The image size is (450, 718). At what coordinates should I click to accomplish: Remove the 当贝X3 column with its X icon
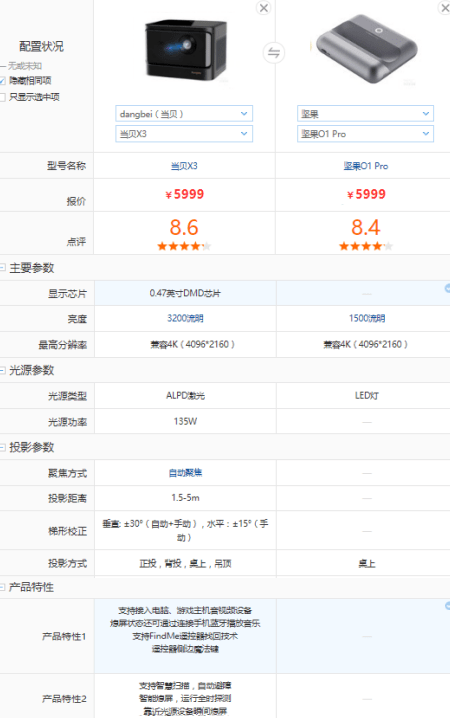(x=264, y=8)
